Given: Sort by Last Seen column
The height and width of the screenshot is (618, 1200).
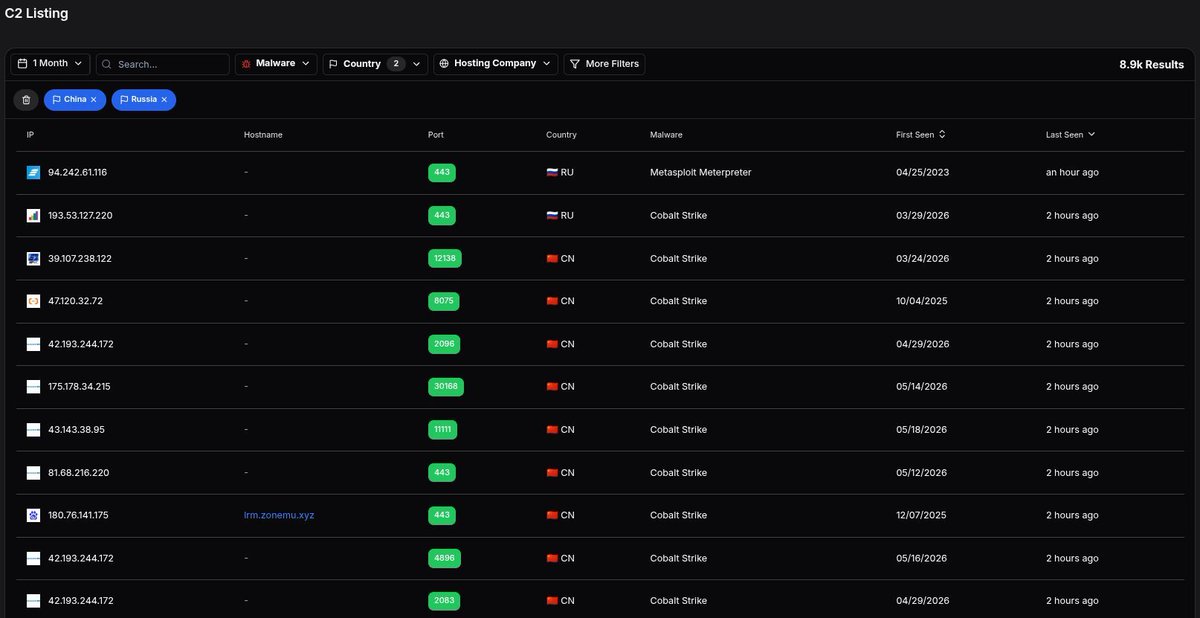Looking at the screenshot, I should pos(1070,134).
